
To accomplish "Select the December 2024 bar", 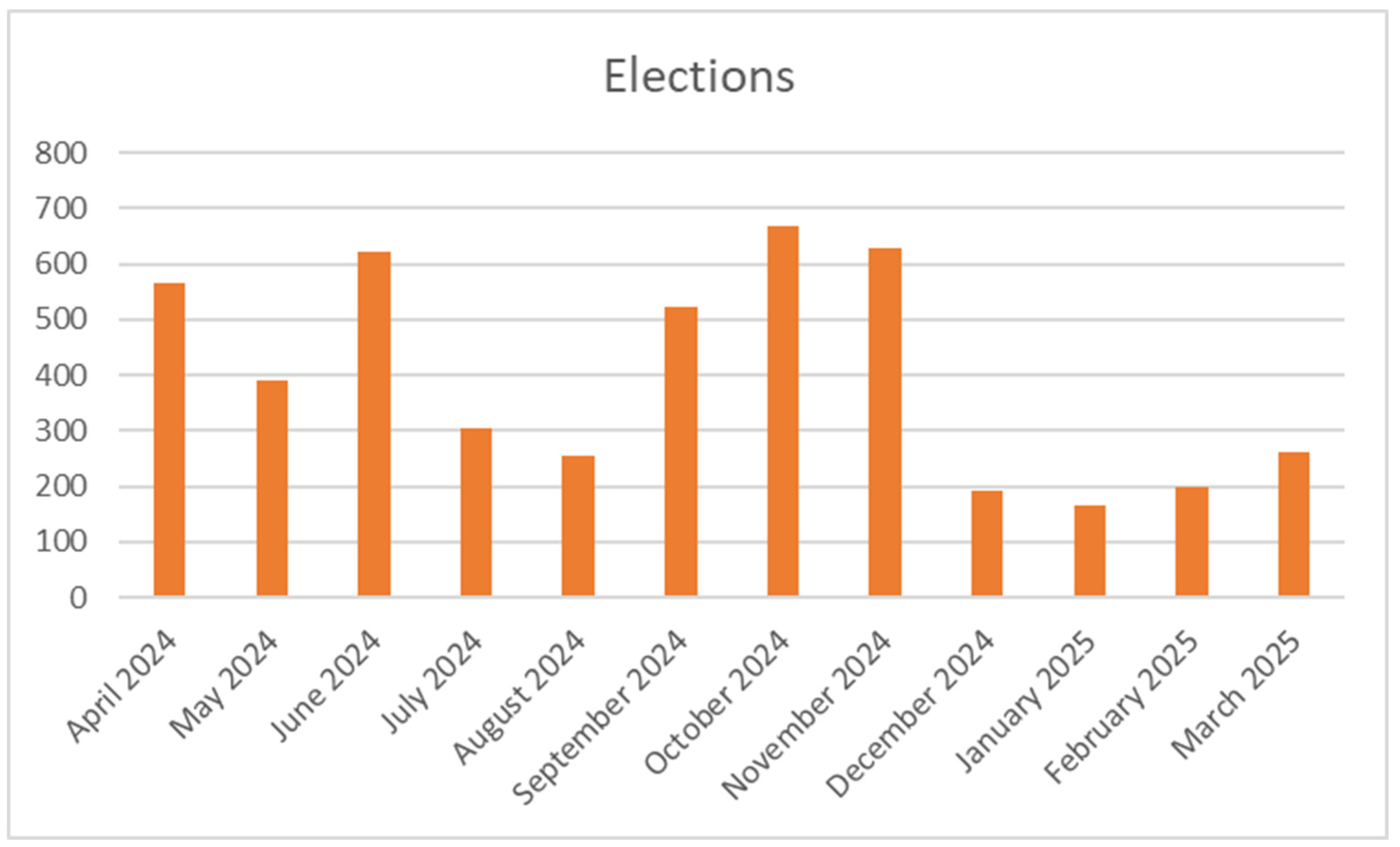I will (987, 543).
